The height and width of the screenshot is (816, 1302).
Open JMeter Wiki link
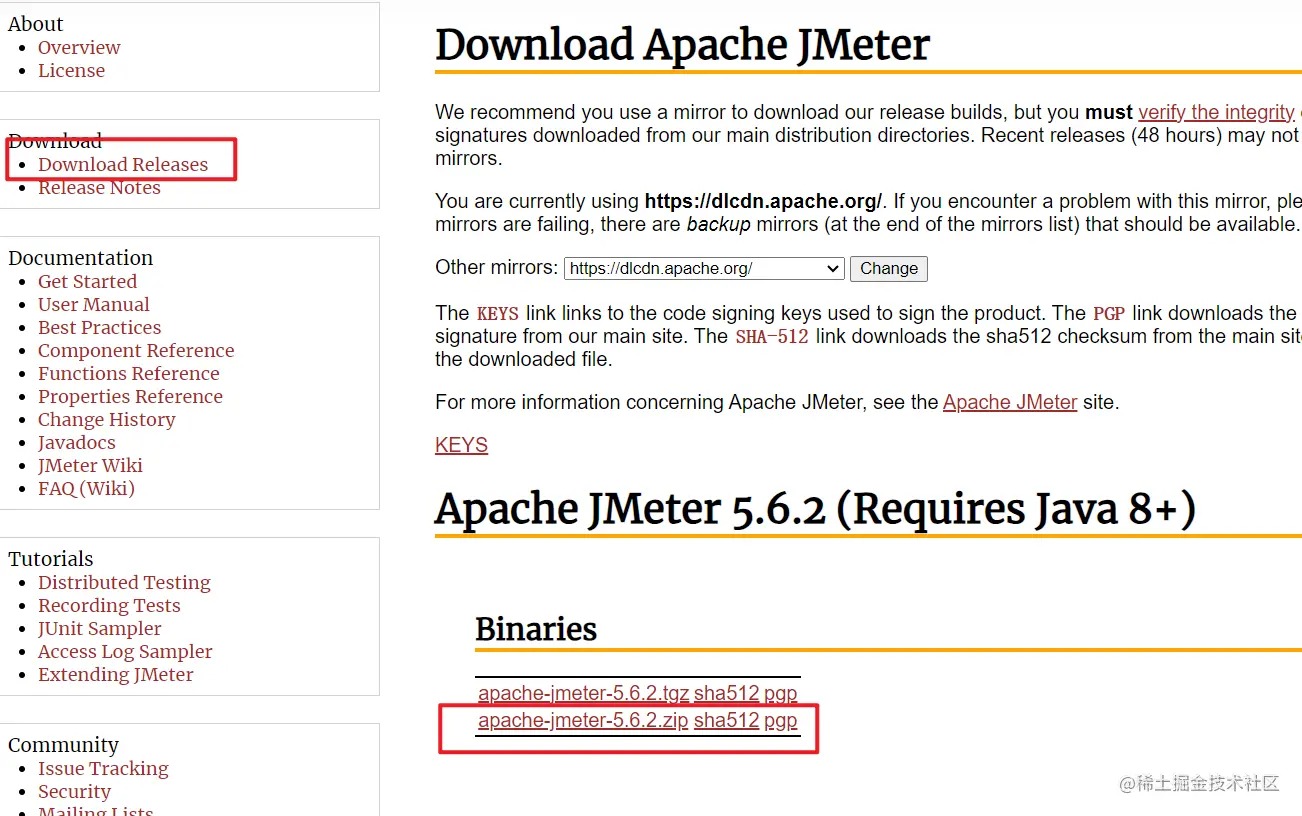click(90, 466)
